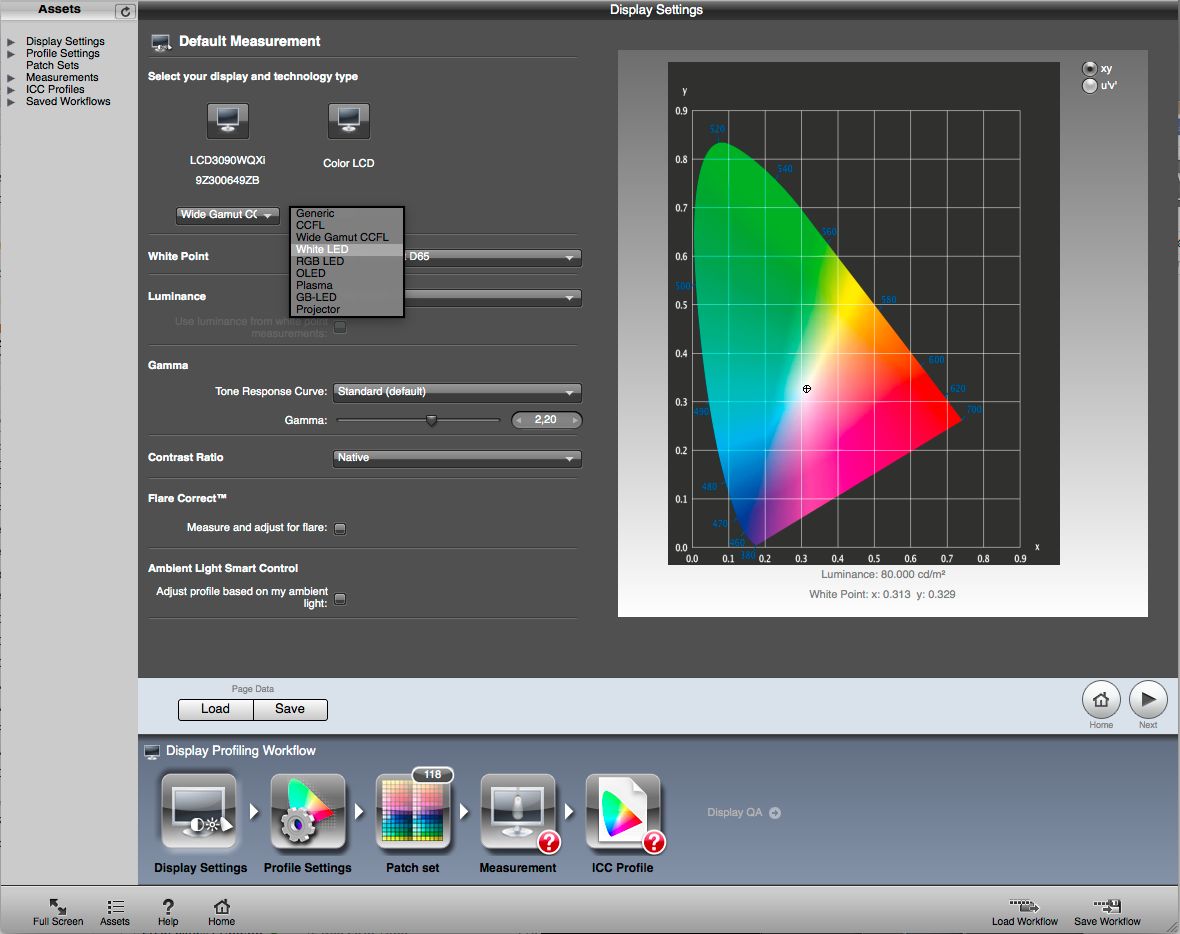
Task: Select White LED from the technology list
Action: (320, 248)
